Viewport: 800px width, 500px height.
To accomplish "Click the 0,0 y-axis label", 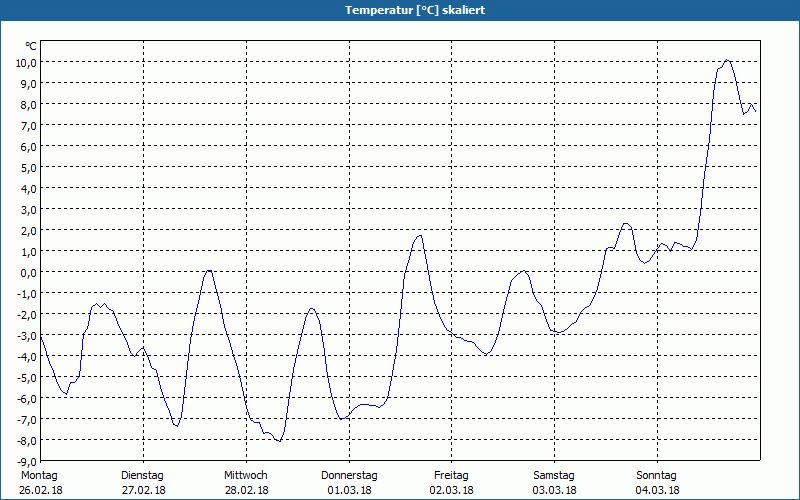I will (x=29, y=272).
